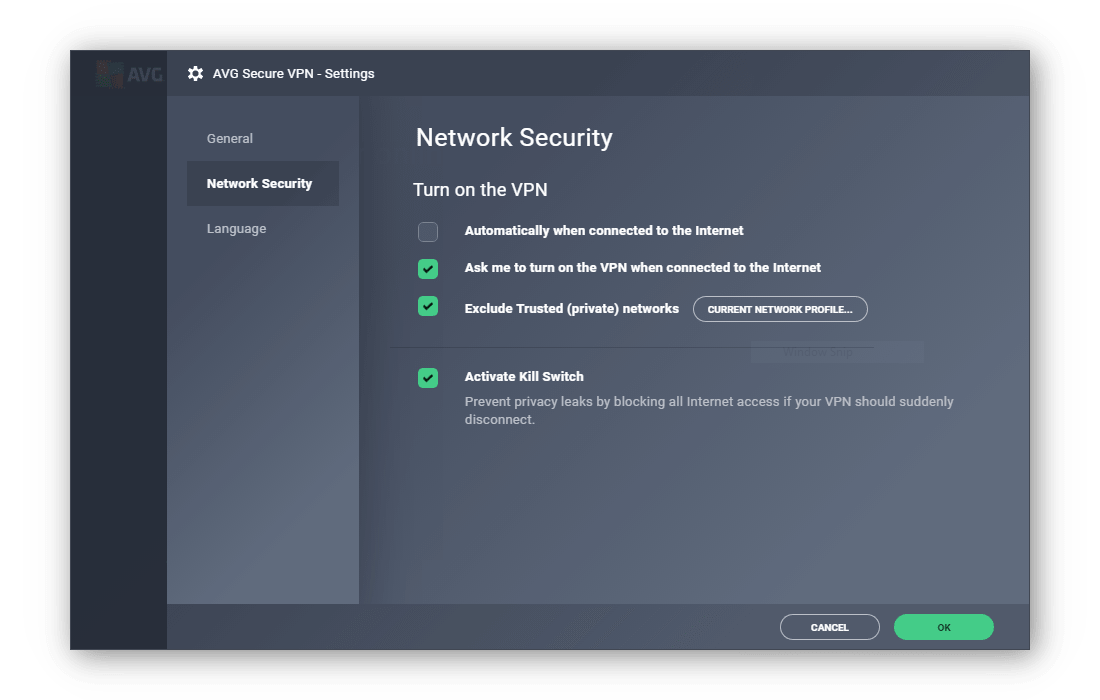The height and width of the screenshot is (700, 1100).
Task: Disable the Activate Kill Switch checkbox
Action: pyautogui.click(x=428, y=378)
